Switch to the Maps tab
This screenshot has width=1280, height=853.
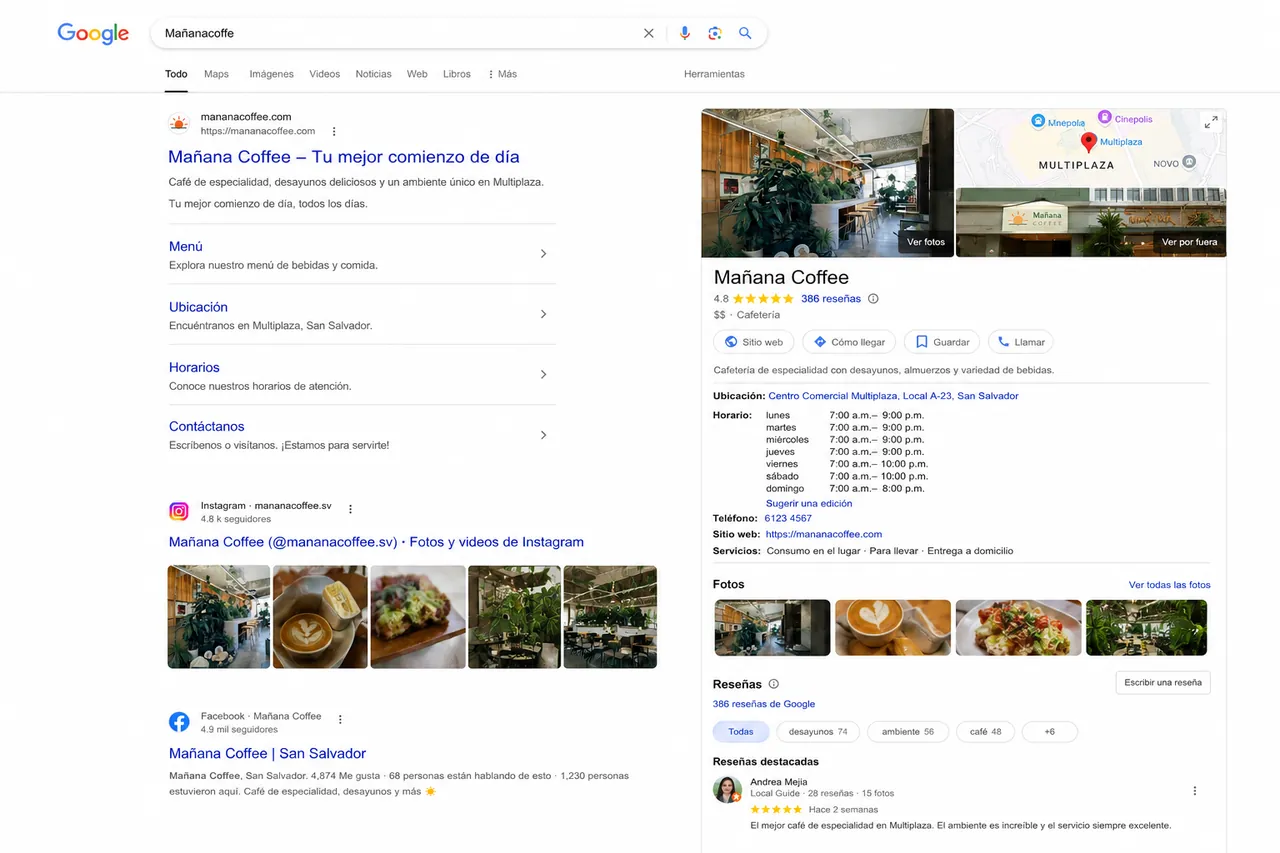coord(216,74)
